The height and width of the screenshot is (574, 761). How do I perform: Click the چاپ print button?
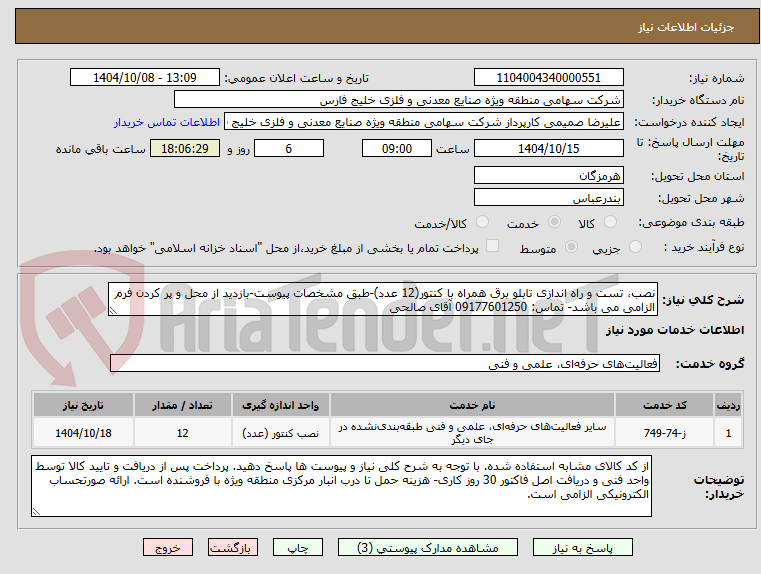[x=298, y=547]
